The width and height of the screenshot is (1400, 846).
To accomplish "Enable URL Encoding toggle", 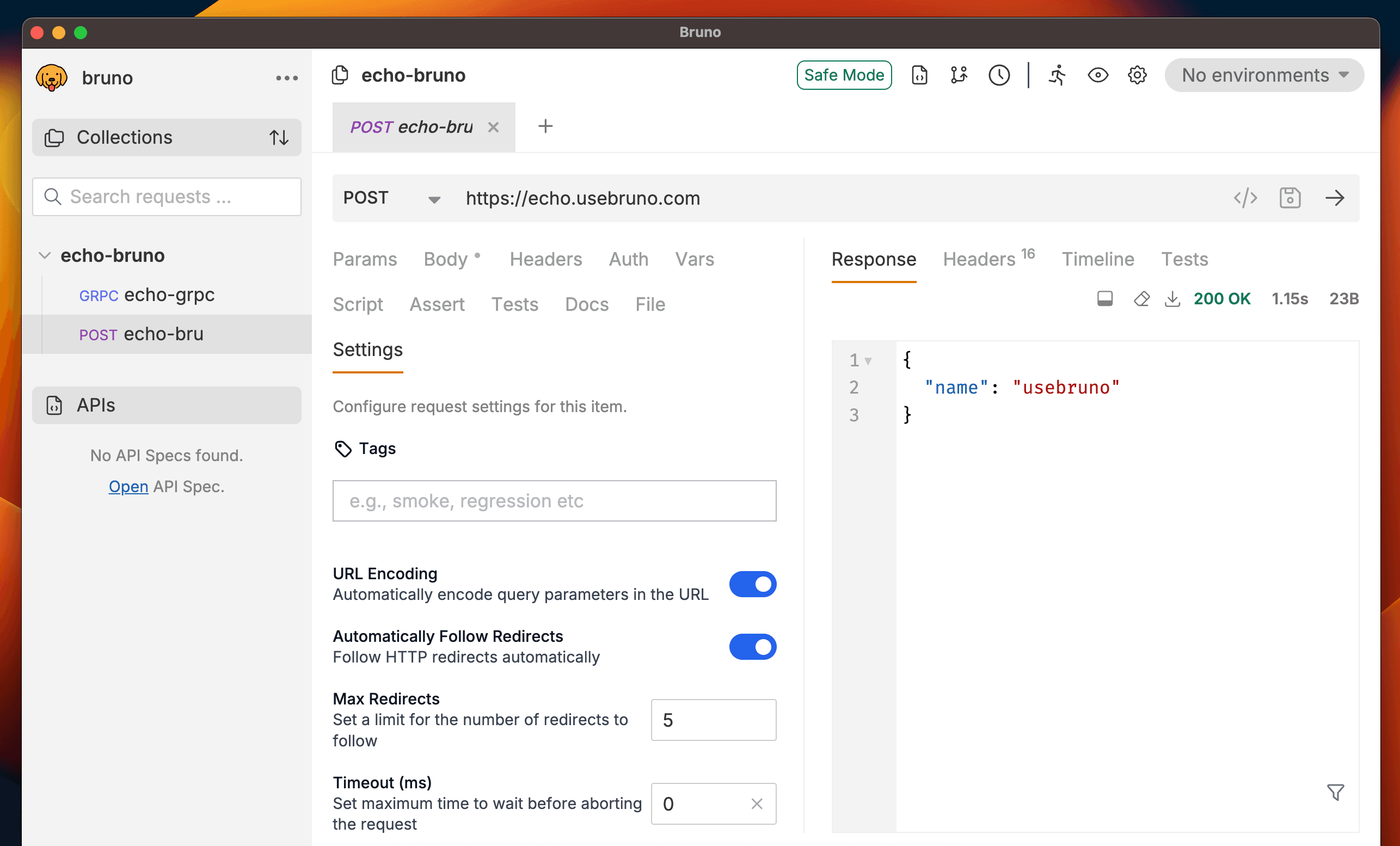I will (753, 584).
